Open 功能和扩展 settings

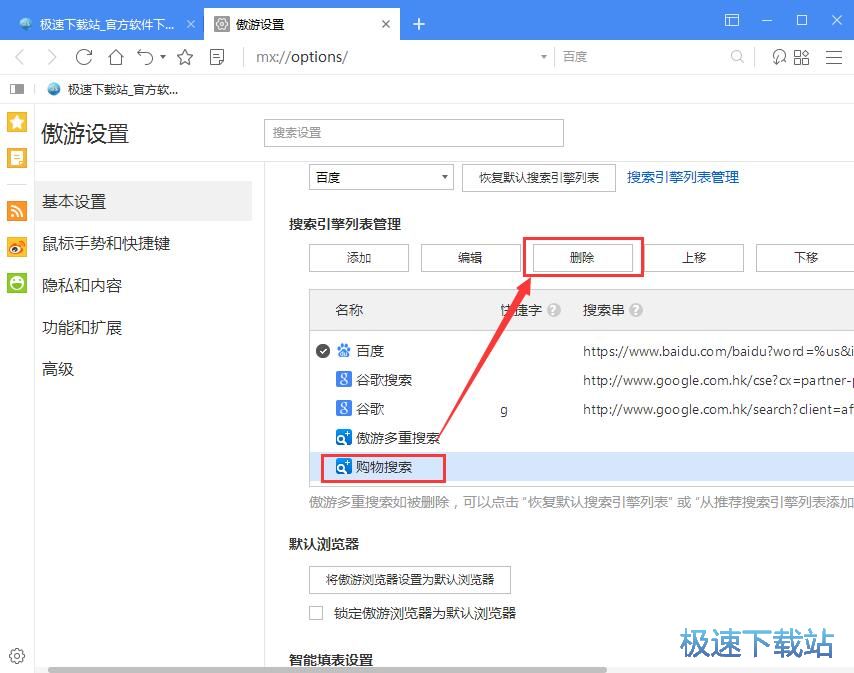82,327
